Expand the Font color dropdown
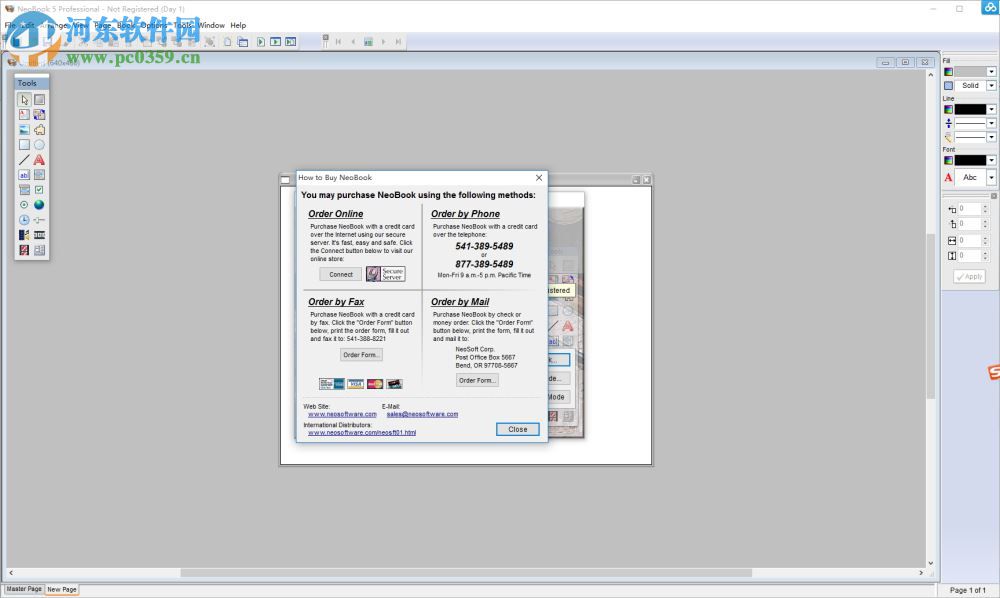This screenshot has height=598, width=1000. [992, 161]
